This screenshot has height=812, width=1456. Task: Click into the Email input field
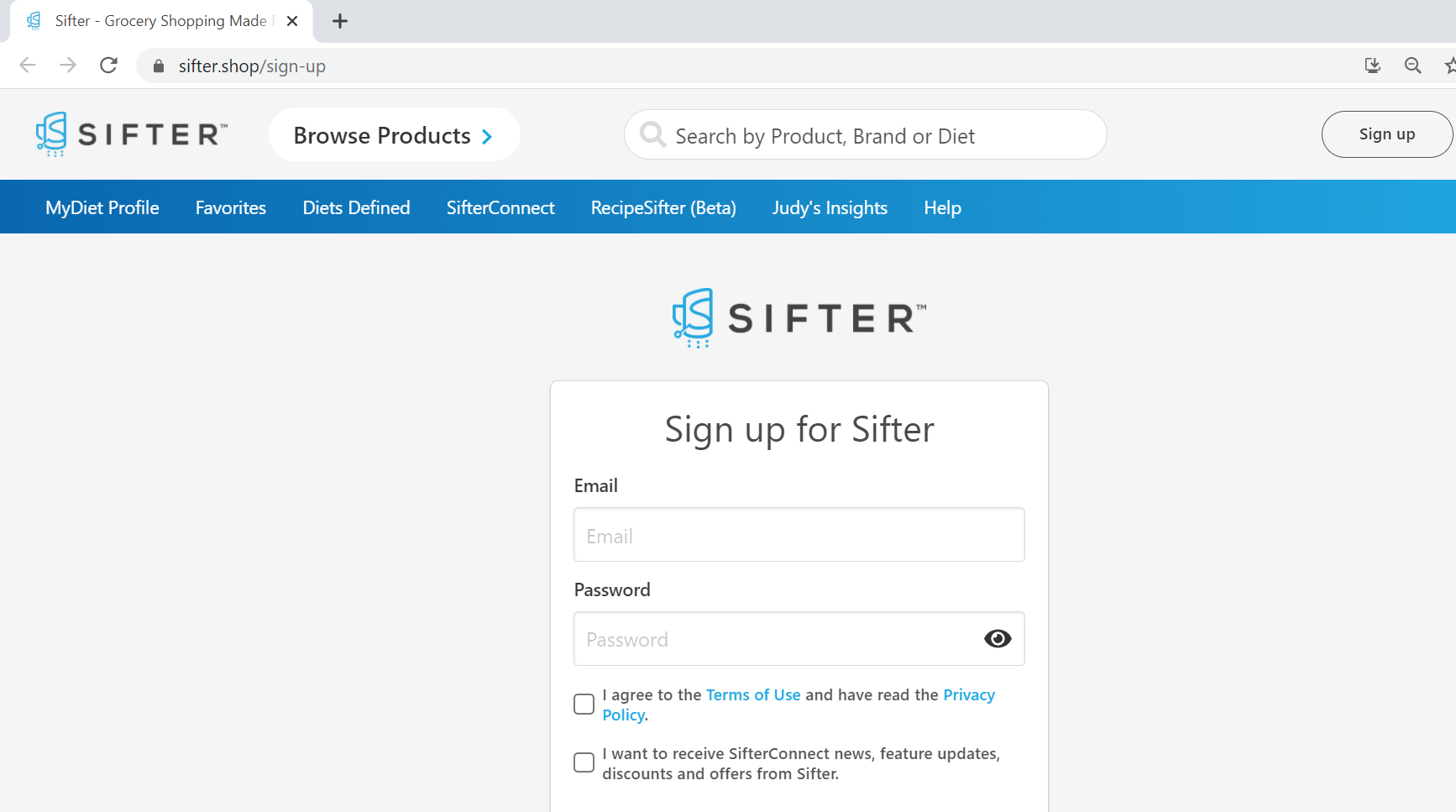click(x=799, y=535)
